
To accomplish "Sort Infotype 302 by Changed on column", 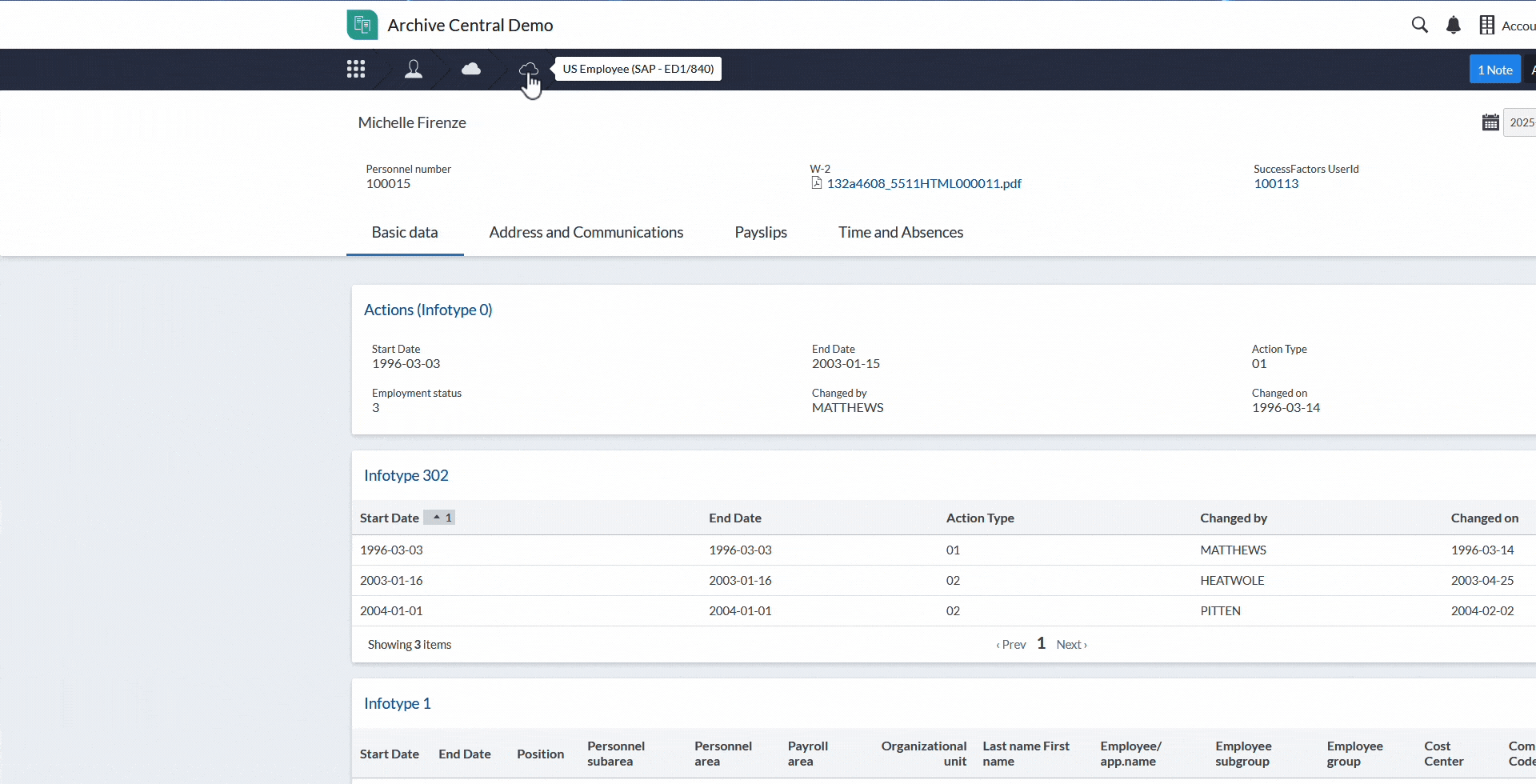I will (1485, 518).
